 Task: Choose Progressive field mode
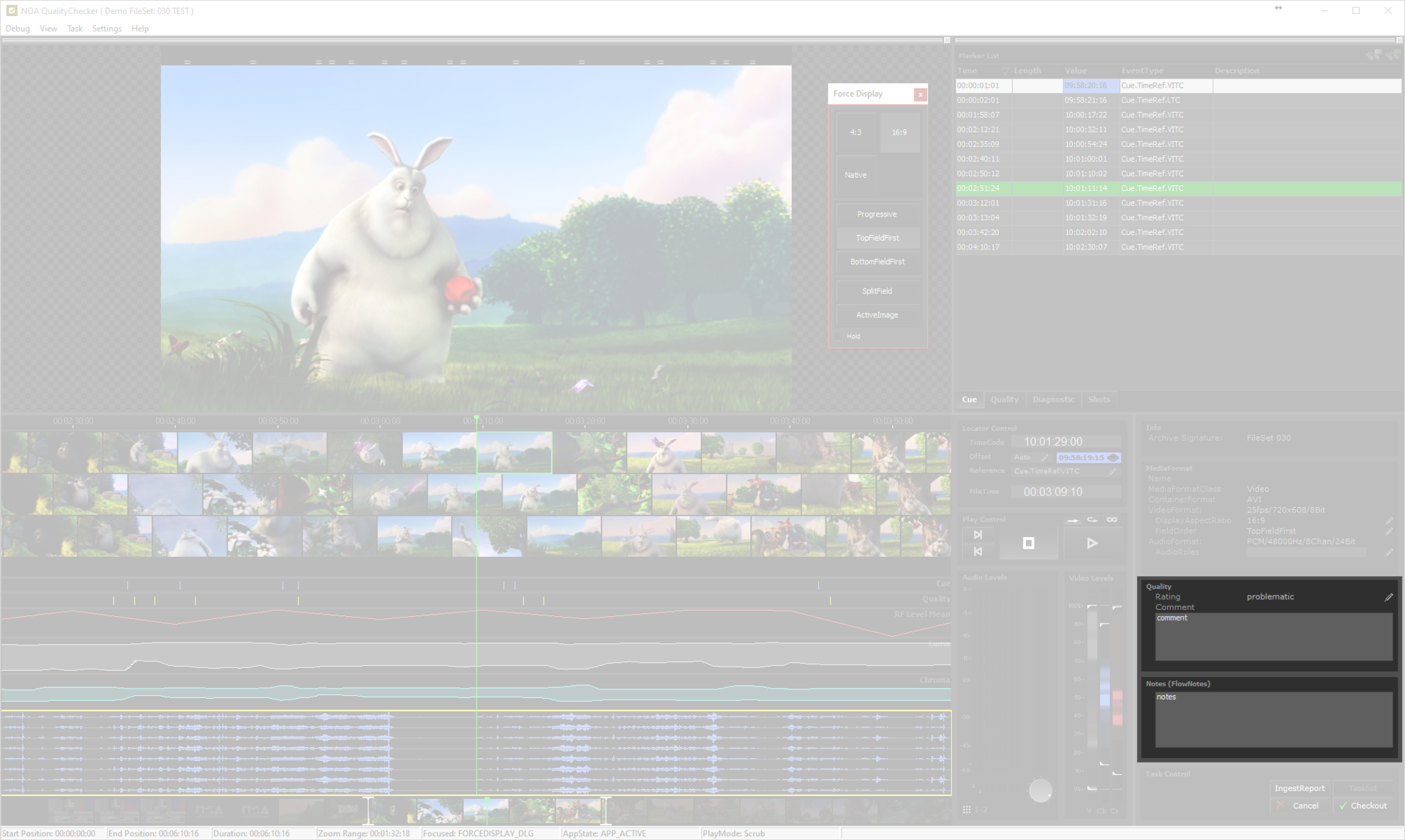coord(877,214)
